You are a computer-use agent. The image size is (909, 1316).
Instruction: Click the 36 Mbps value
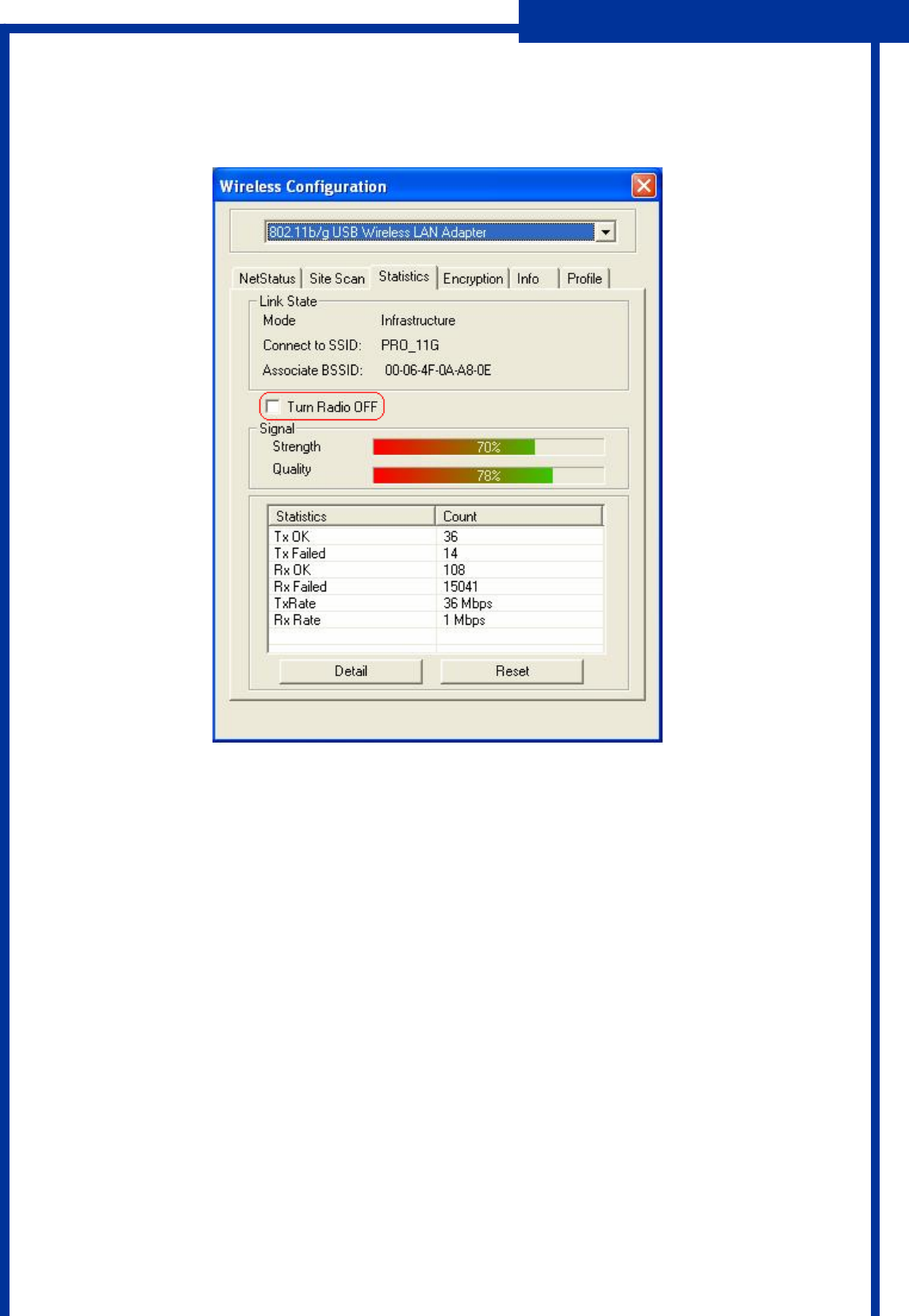tap(467, 603)
